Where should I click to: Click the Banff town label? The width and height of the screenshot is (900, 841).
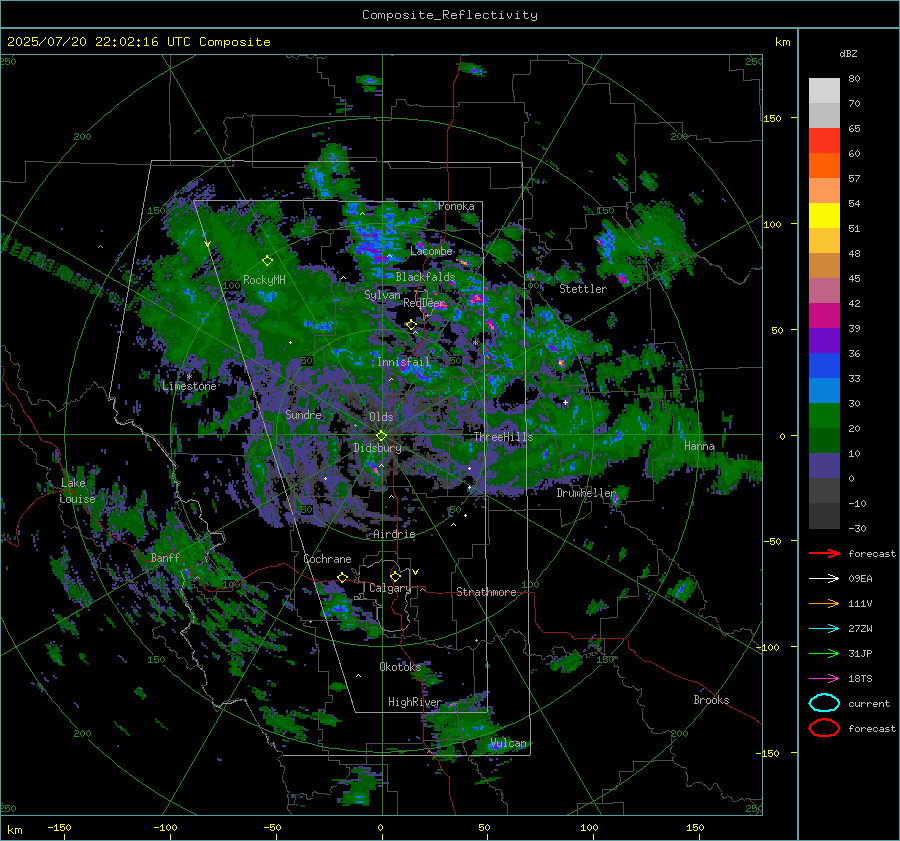tap(165, 557)
